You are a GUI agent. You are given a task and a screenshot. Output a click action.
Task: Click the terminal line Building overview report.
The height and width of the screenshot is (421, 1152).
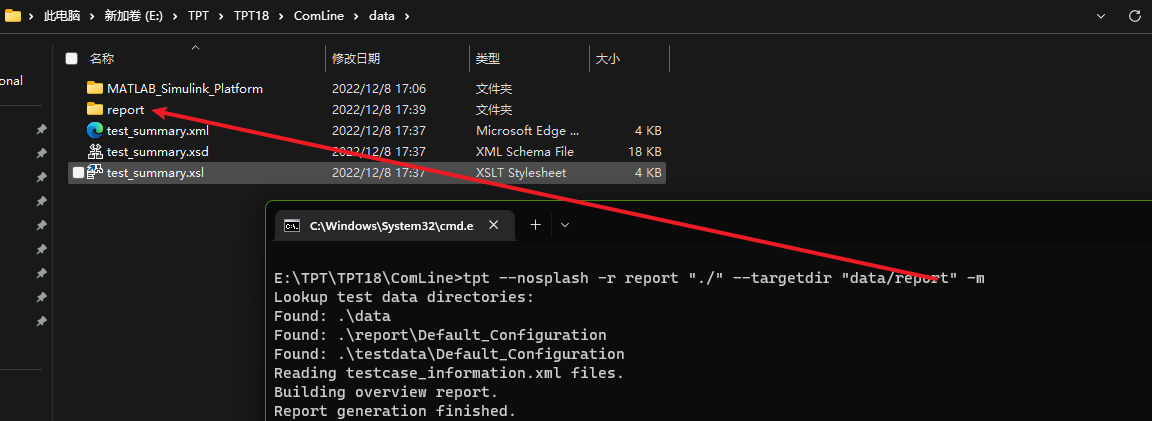coord(386,392)
